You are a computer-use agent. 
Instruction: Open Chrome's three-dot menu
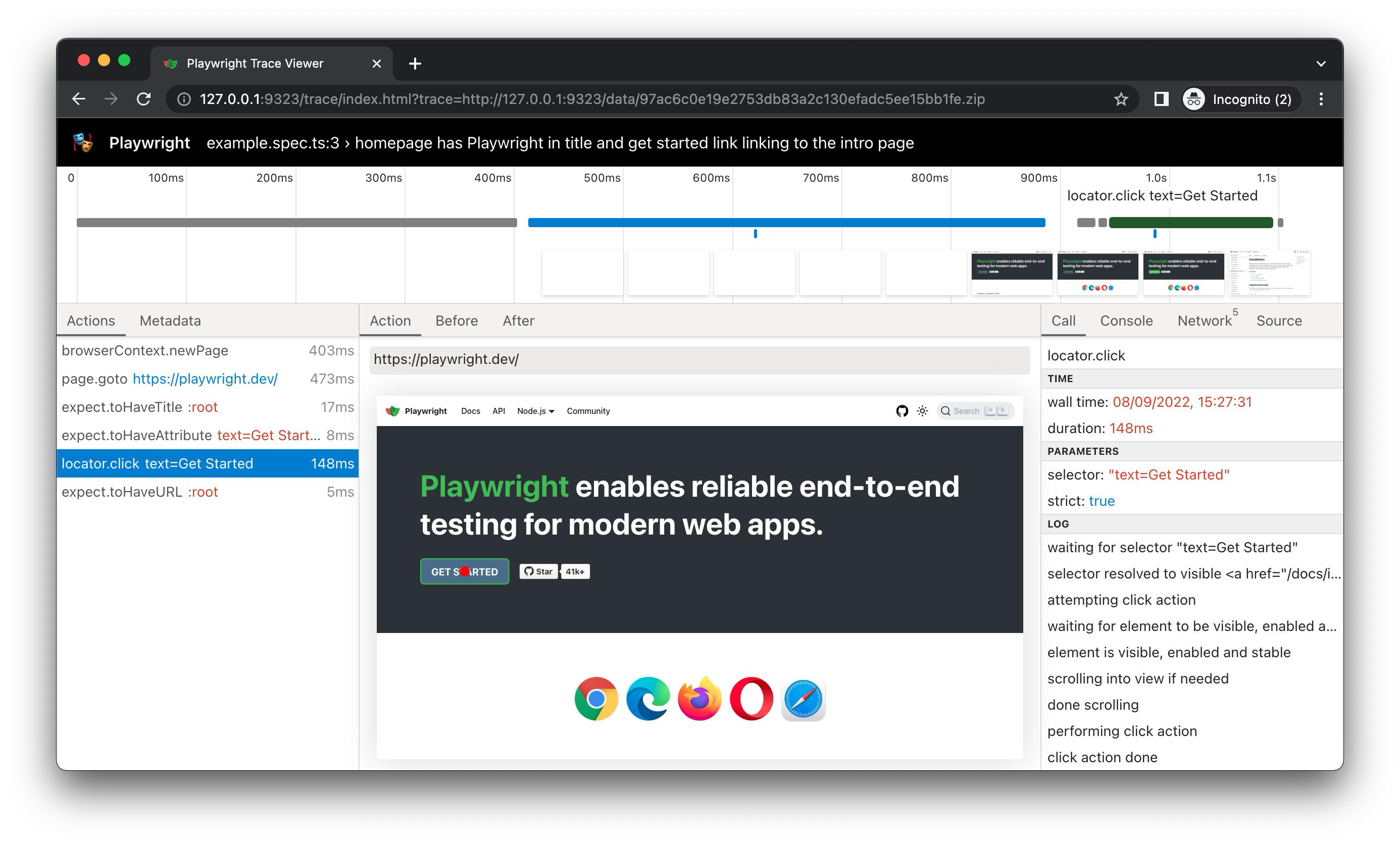tap(1322, 99)
